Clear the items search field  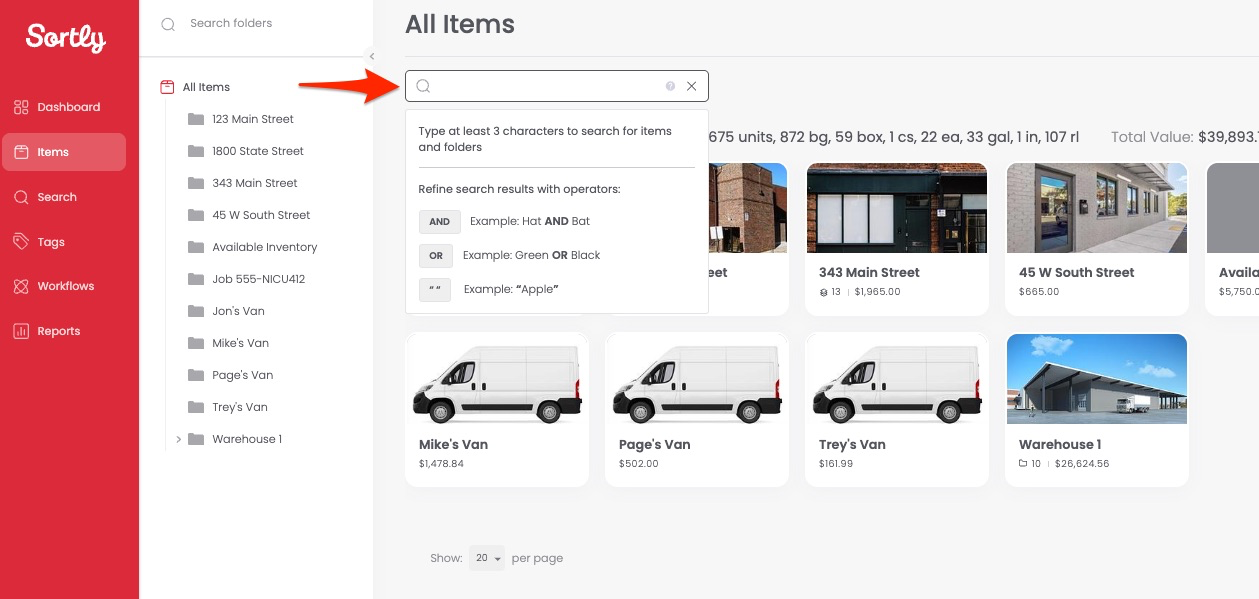(x=692, y=86)
